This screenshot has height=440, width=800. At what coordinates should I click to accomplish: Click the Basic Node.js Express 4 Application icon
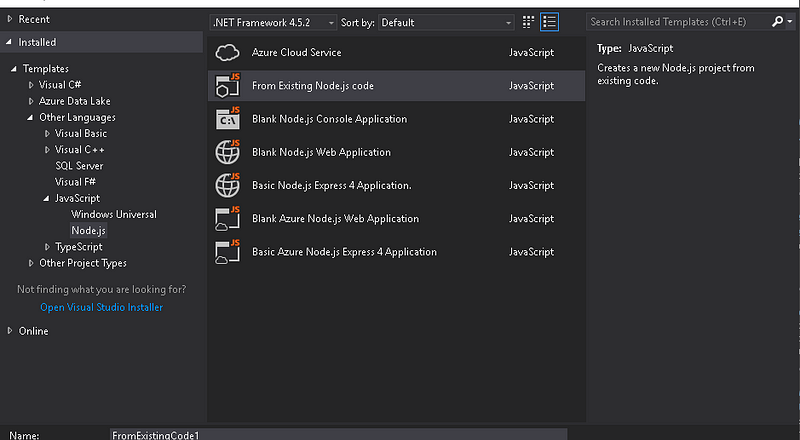228,185
